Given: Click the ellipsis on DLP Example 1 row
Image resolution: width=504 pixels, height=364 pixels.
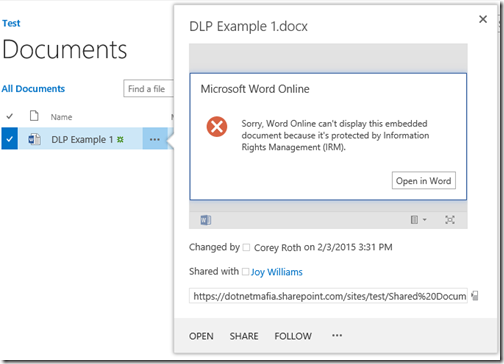Looking at the screenshot, I should [x=155, y=139].
